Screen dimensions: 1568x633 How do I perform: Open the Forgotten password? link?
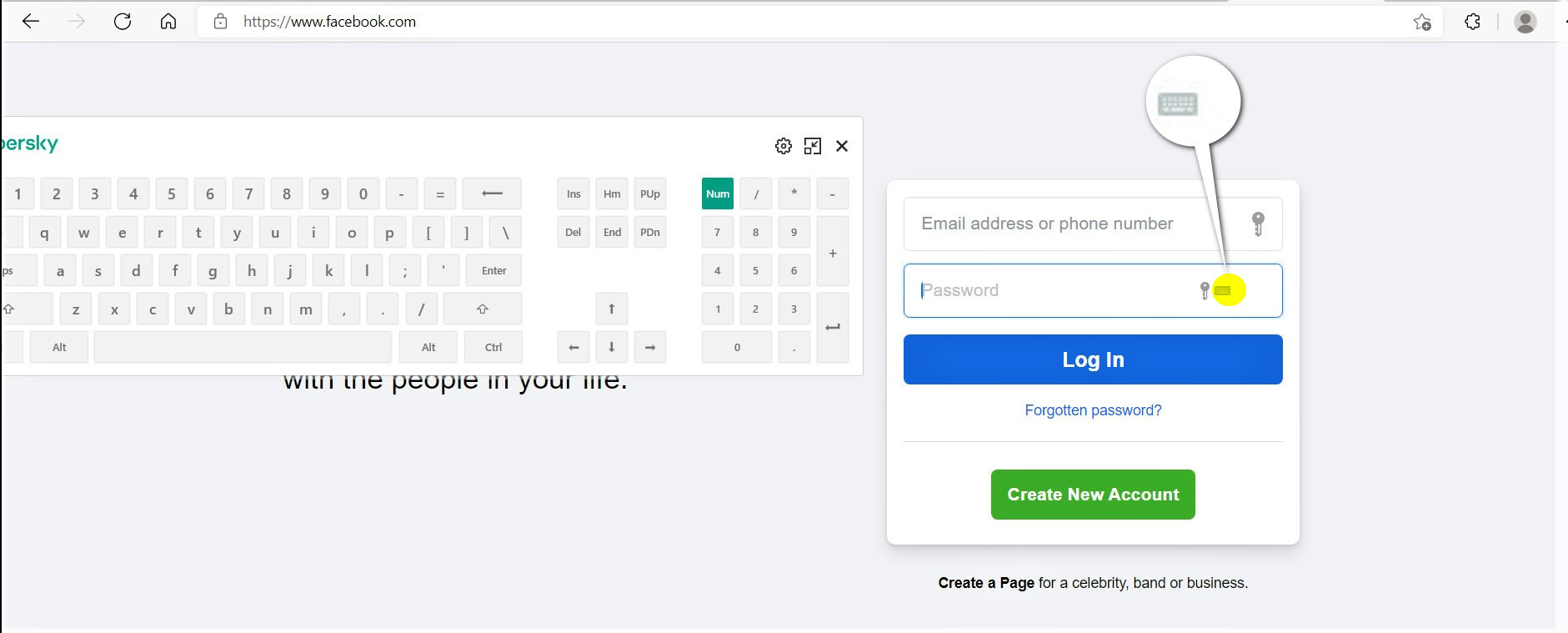pyautogui.click(x=1093, y=410)
